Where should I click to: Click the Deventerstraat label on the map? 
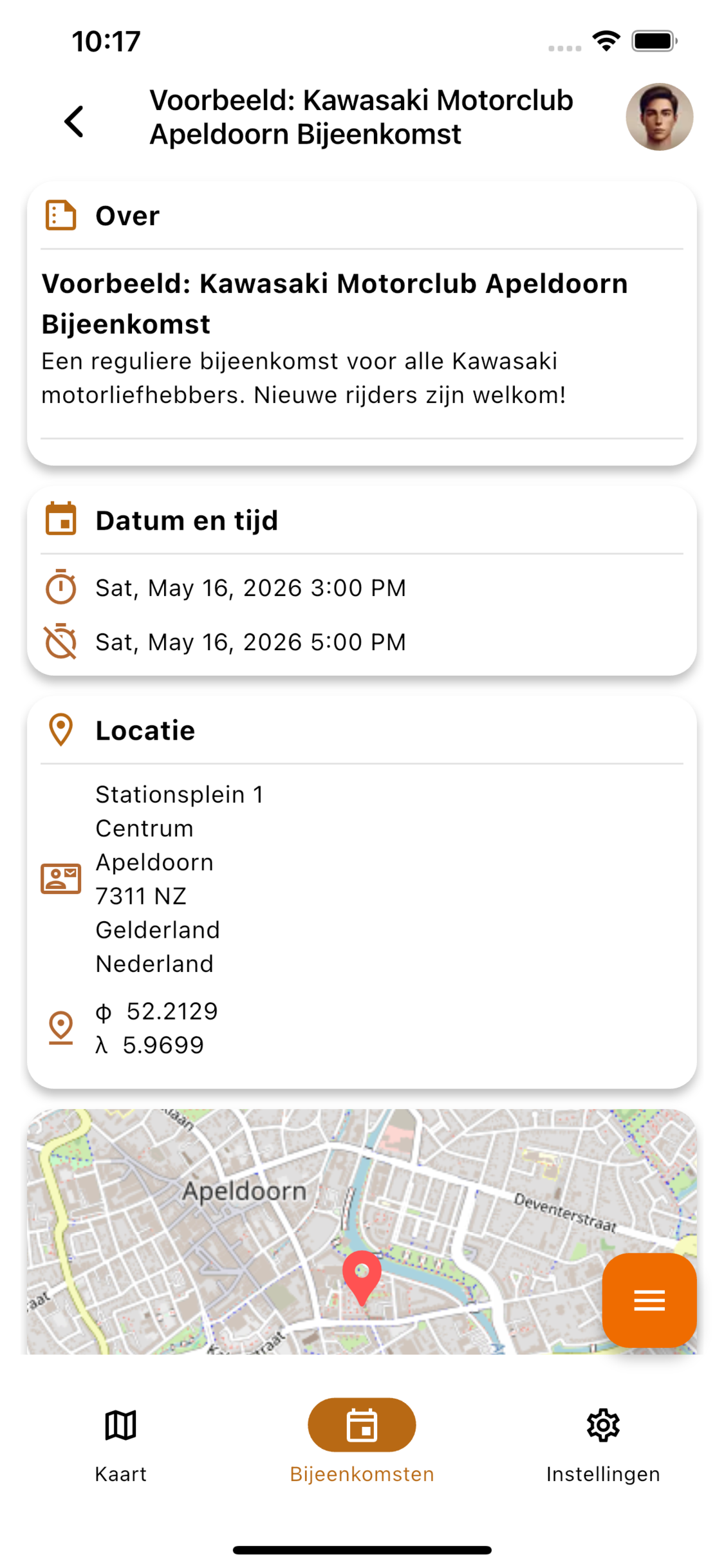[565, 1213]
